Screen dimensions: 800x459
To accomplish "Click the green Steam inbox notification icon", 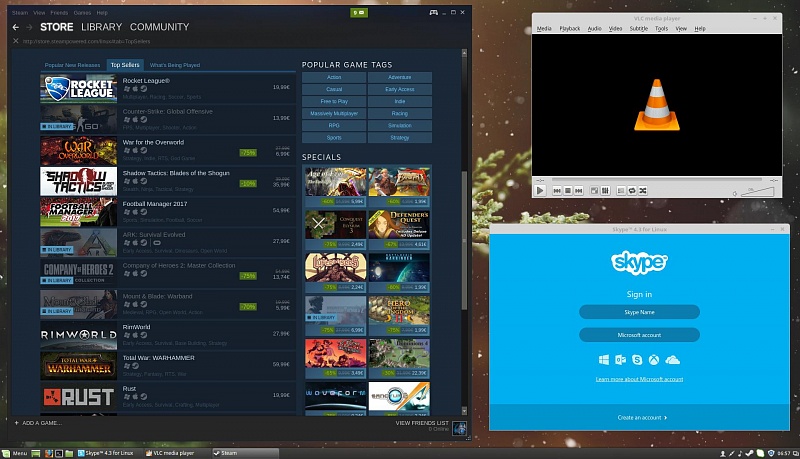I will point(359,12).
